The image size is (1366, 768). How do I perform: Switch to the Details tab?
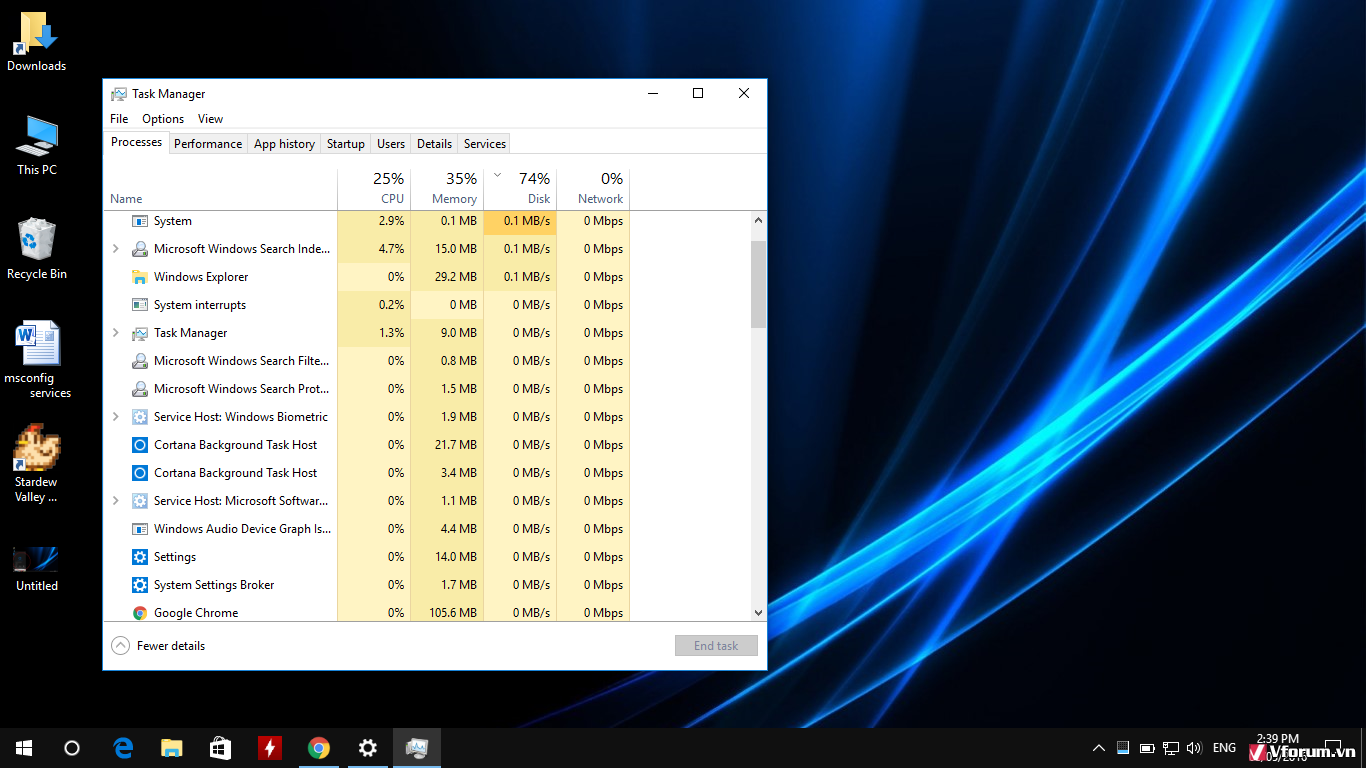(434, 144)
